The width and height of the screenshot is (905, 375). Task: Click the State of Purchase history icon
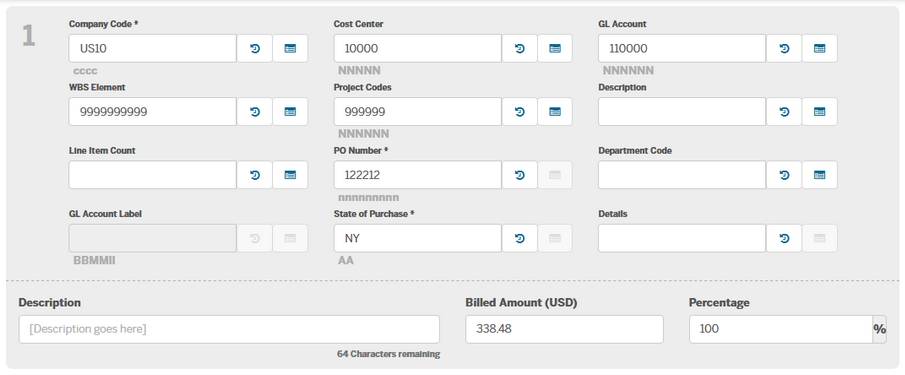point(519,238)
